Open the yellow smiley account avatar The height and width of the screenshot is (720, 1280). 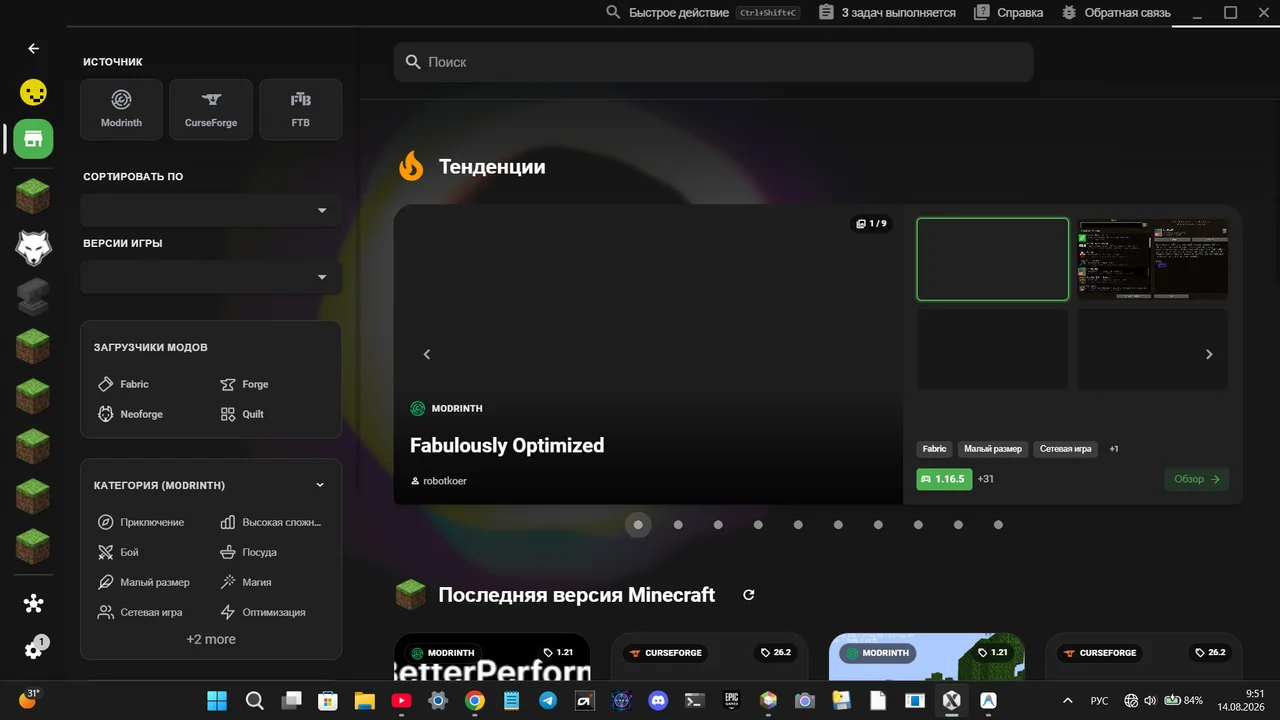click(33, 93)
